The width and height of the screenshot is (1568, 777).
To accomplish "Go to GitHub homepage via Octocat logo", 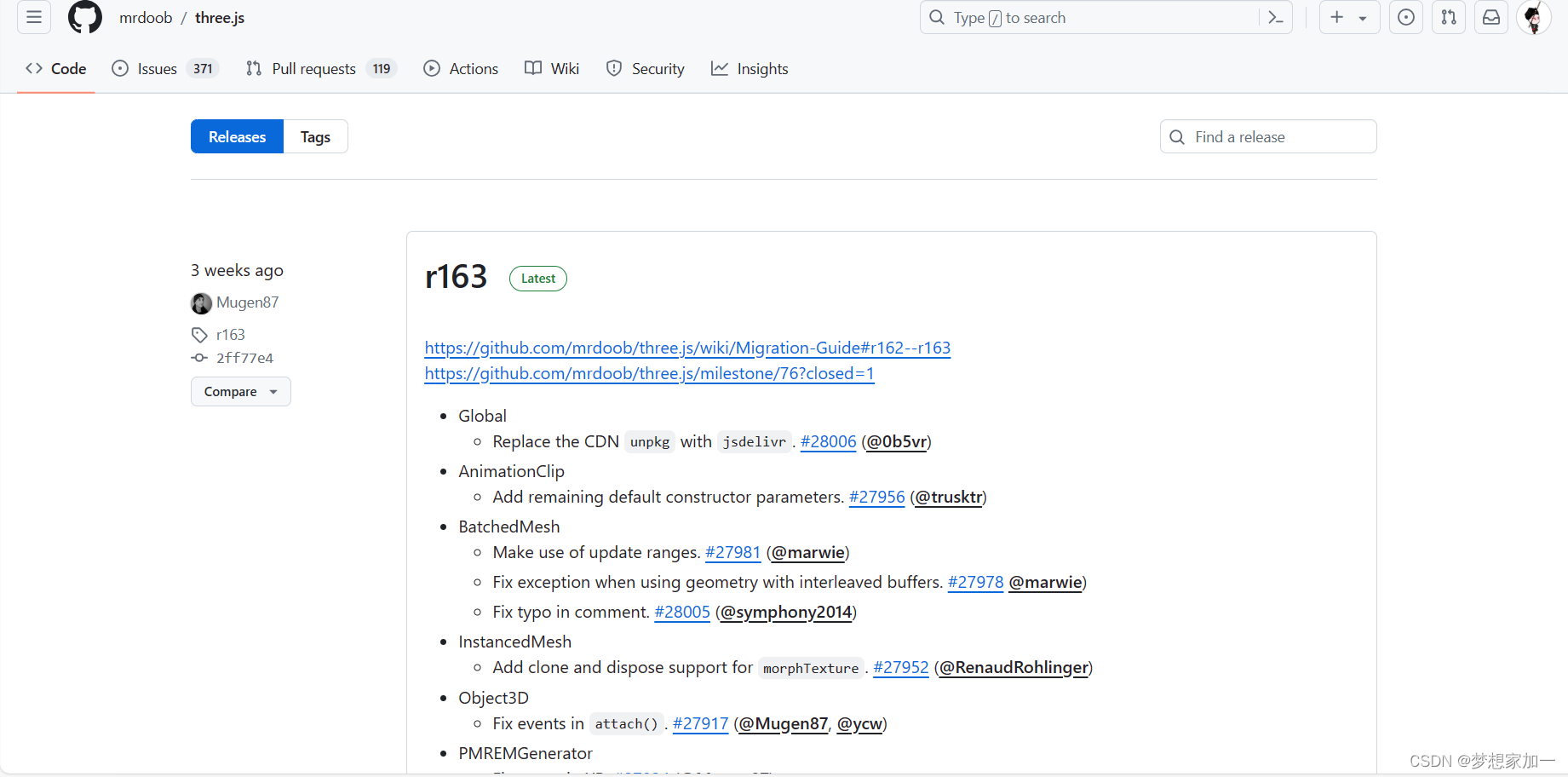I will coord(85,17).
